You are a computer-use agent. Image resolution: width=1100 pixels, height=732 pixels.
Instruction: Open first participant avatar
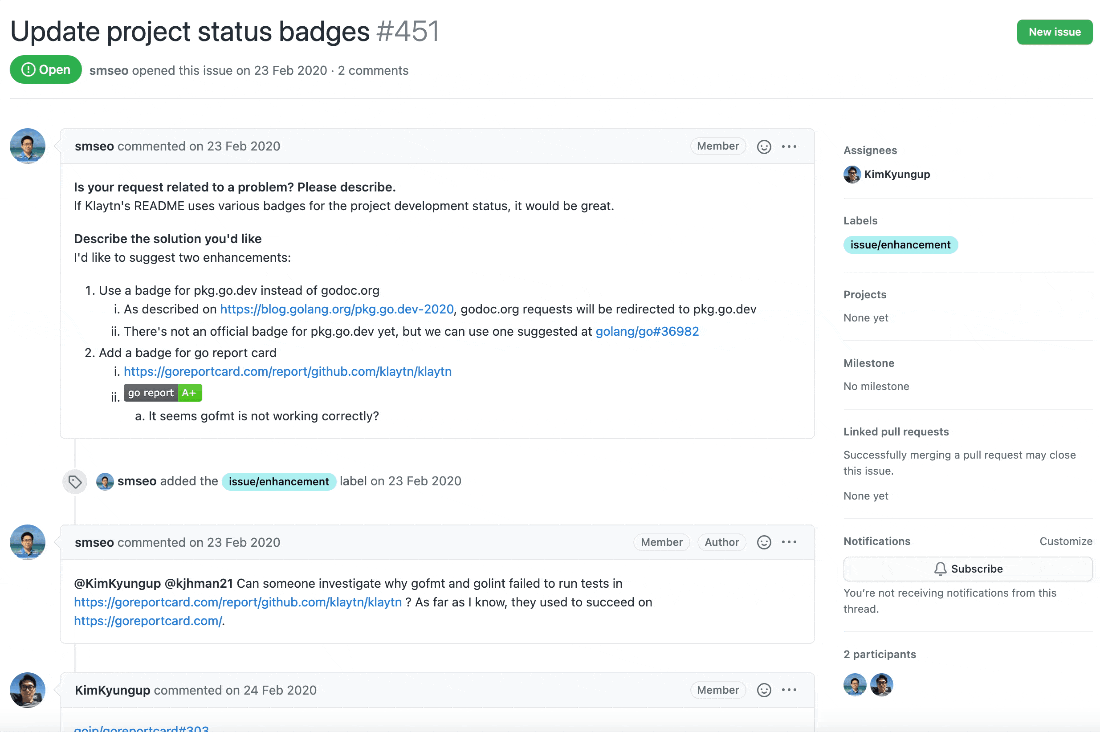(854, 684)
